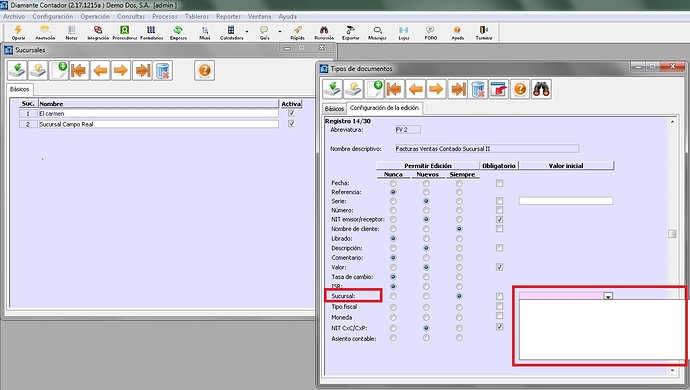Click the Suc. column header
The image size is (690, 390).
click(28, 103)
